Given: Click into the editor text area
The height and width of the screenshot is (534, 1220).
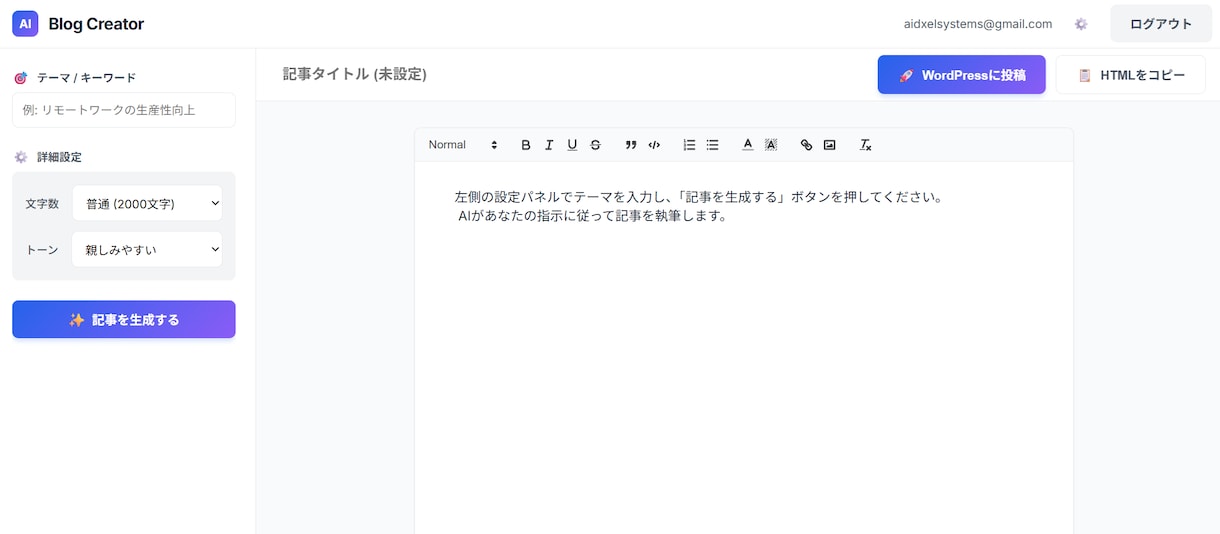Looking at the screenshot, I should [744, 346].
